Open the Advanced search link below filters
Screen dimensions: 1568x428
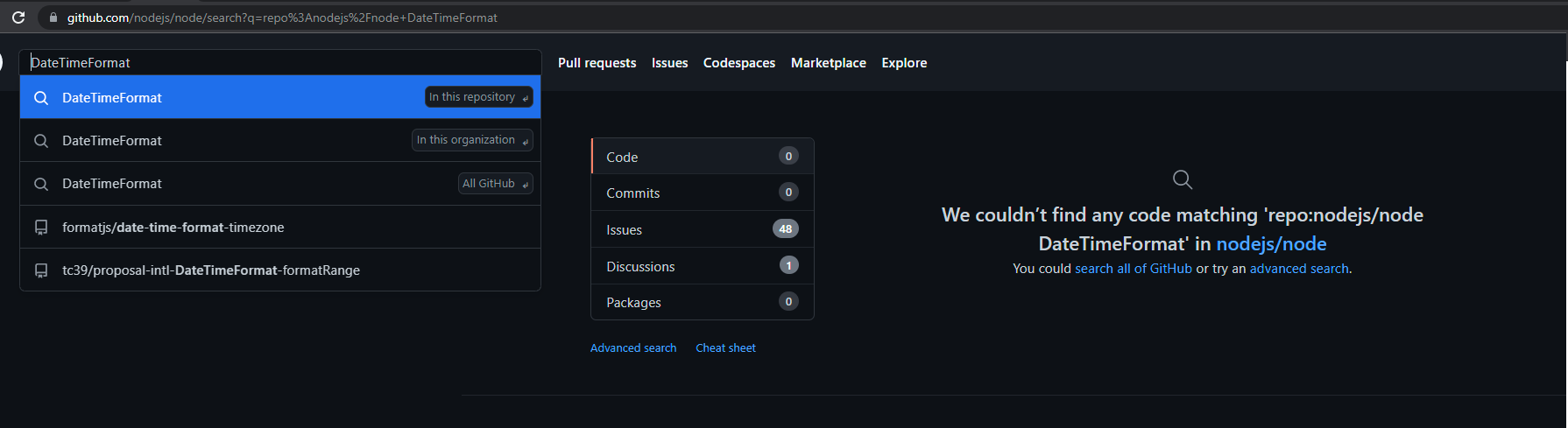click(x=633, y=347)
